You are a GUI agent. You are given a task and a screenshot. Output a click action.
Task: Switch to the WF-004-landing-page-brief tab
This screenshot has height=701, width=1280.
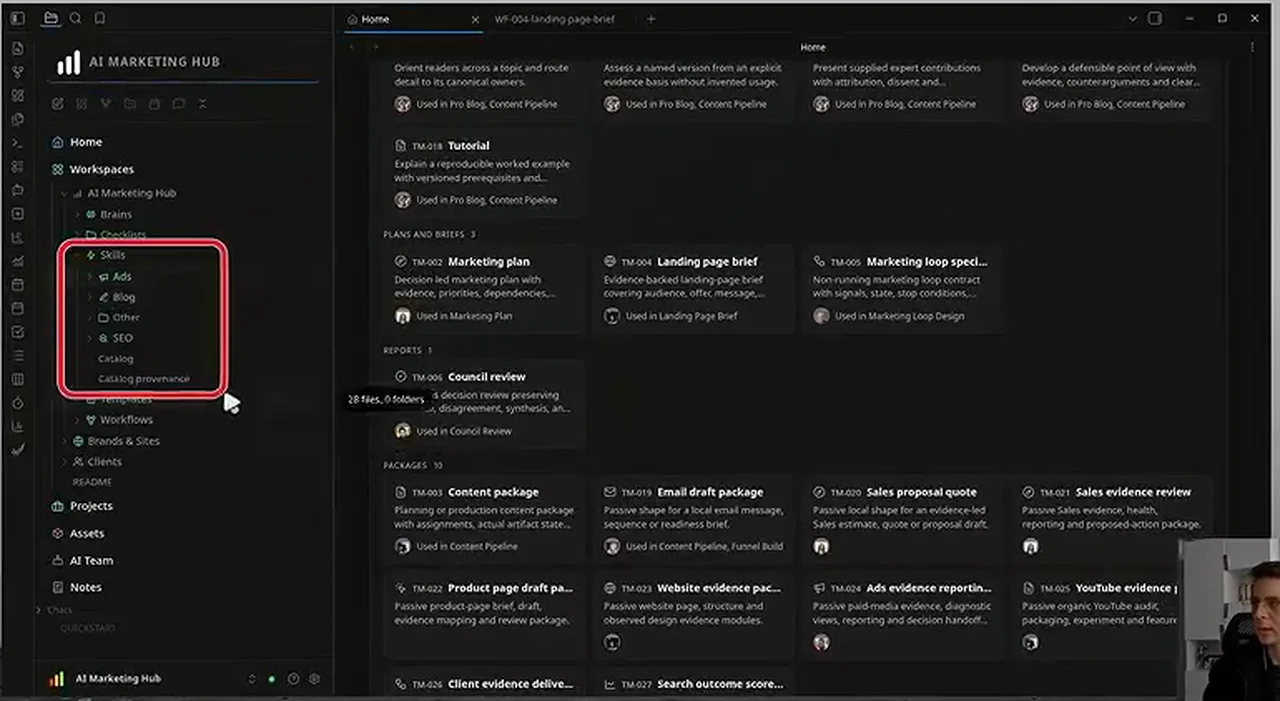[555, 19]
